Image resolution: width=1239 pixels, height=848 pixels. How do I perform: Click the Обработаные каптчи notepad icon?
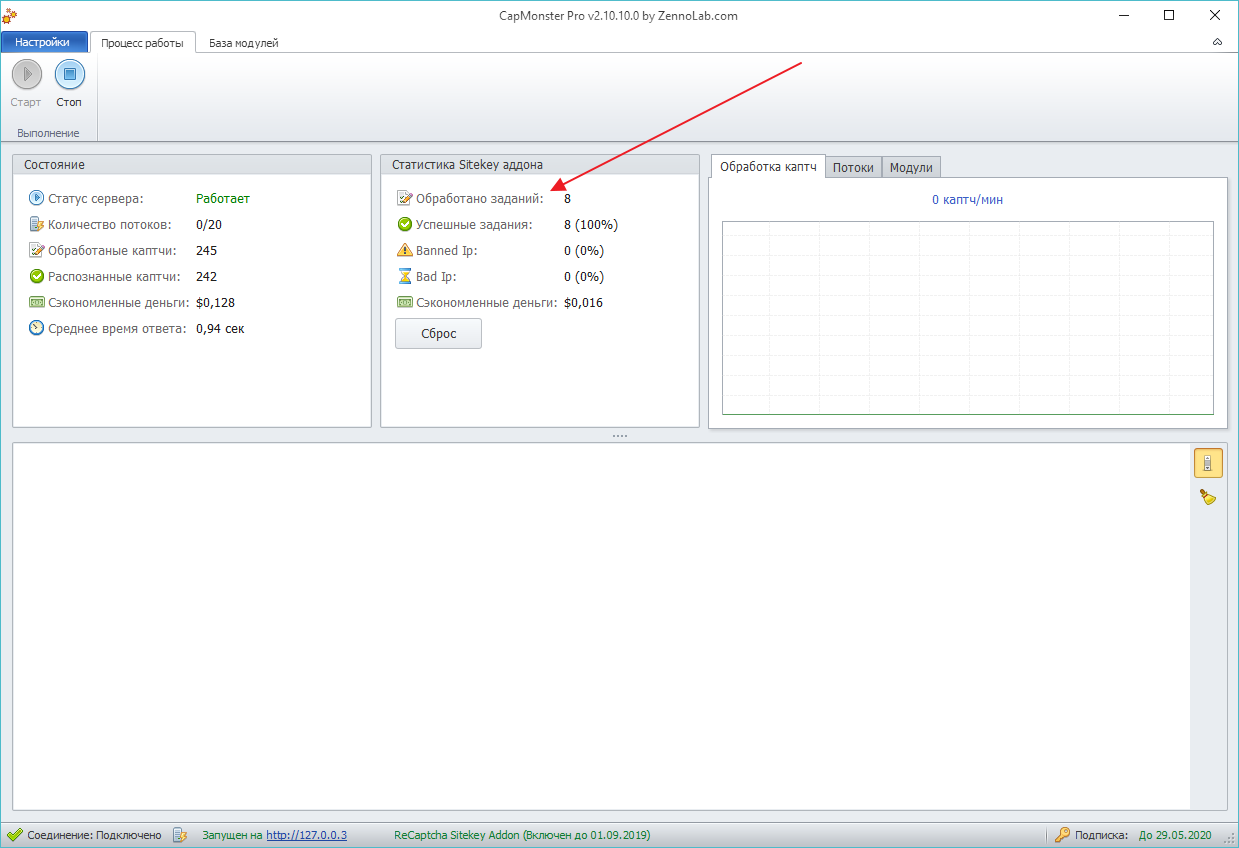click(37, 250)
